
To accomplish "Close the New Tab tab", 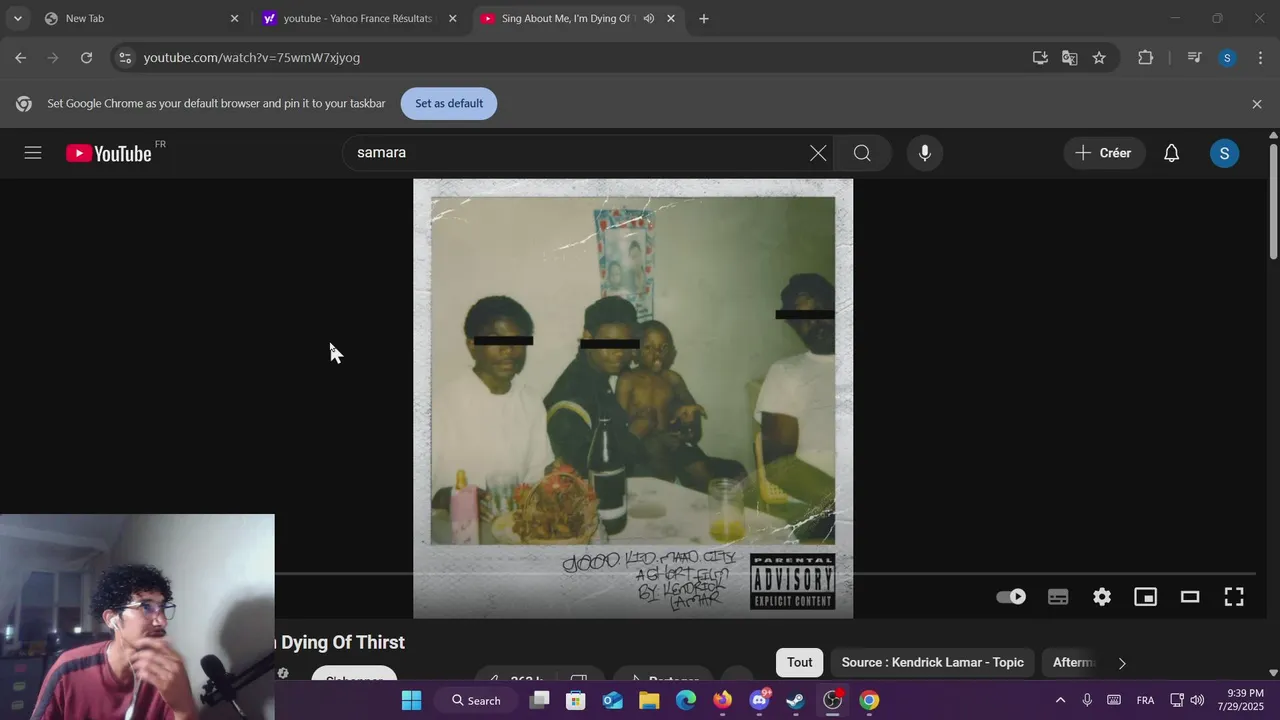I will coord(235,18).
